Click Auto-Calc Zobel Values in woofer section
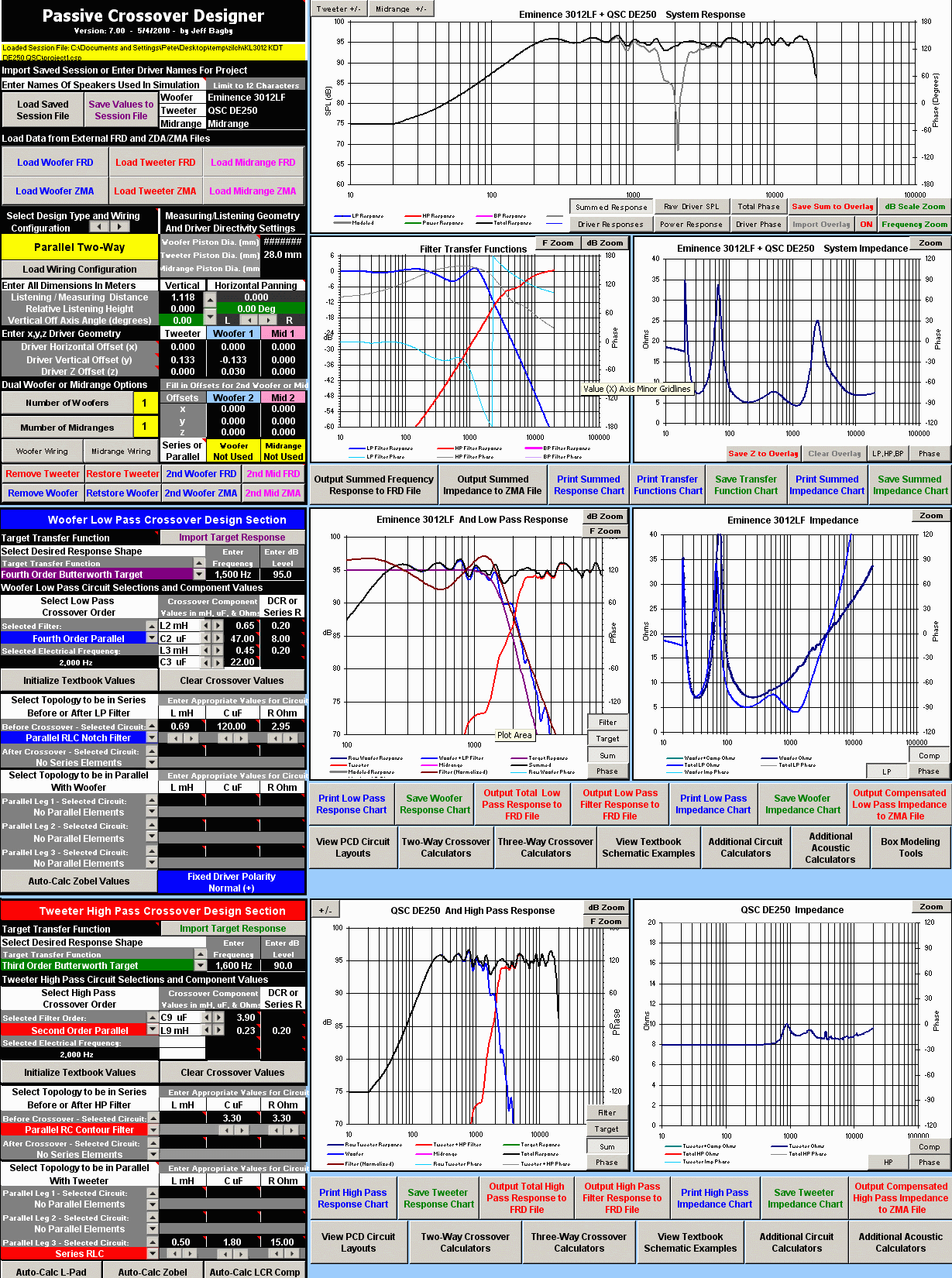This screenshot has height=1278, width=952. point(79,881)
